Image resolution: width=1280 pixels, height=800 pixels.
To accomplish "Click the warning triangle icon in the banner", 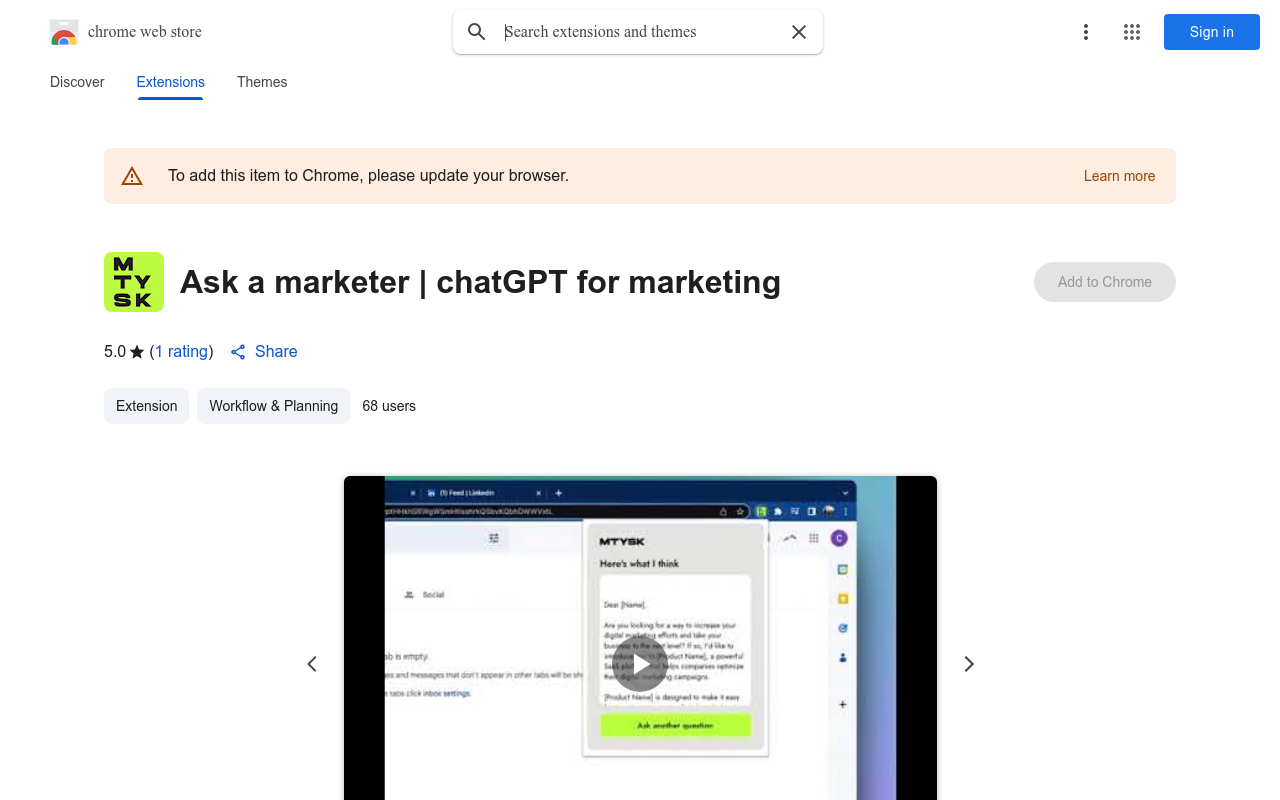I will tap(132, 176).
